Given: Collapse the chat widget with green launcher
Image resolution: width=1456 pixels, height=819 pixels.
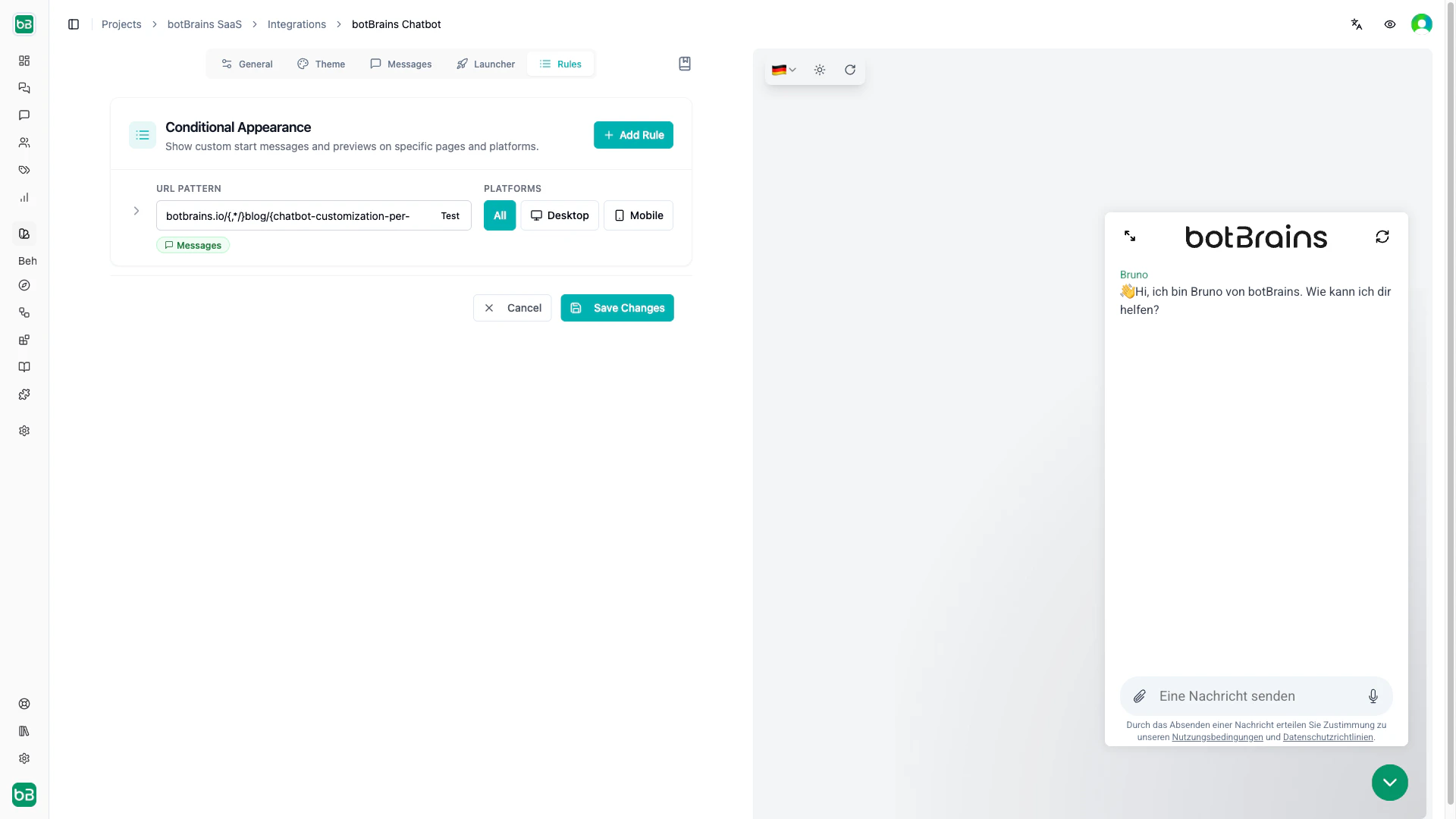Looking at the screenshot, I should point(1390,783).
